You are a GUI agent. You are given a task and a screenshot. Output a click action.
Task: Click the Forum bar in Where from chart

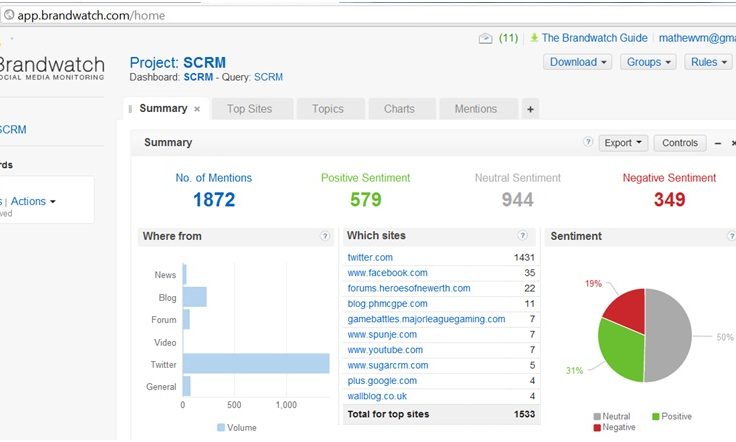point(186,319)
